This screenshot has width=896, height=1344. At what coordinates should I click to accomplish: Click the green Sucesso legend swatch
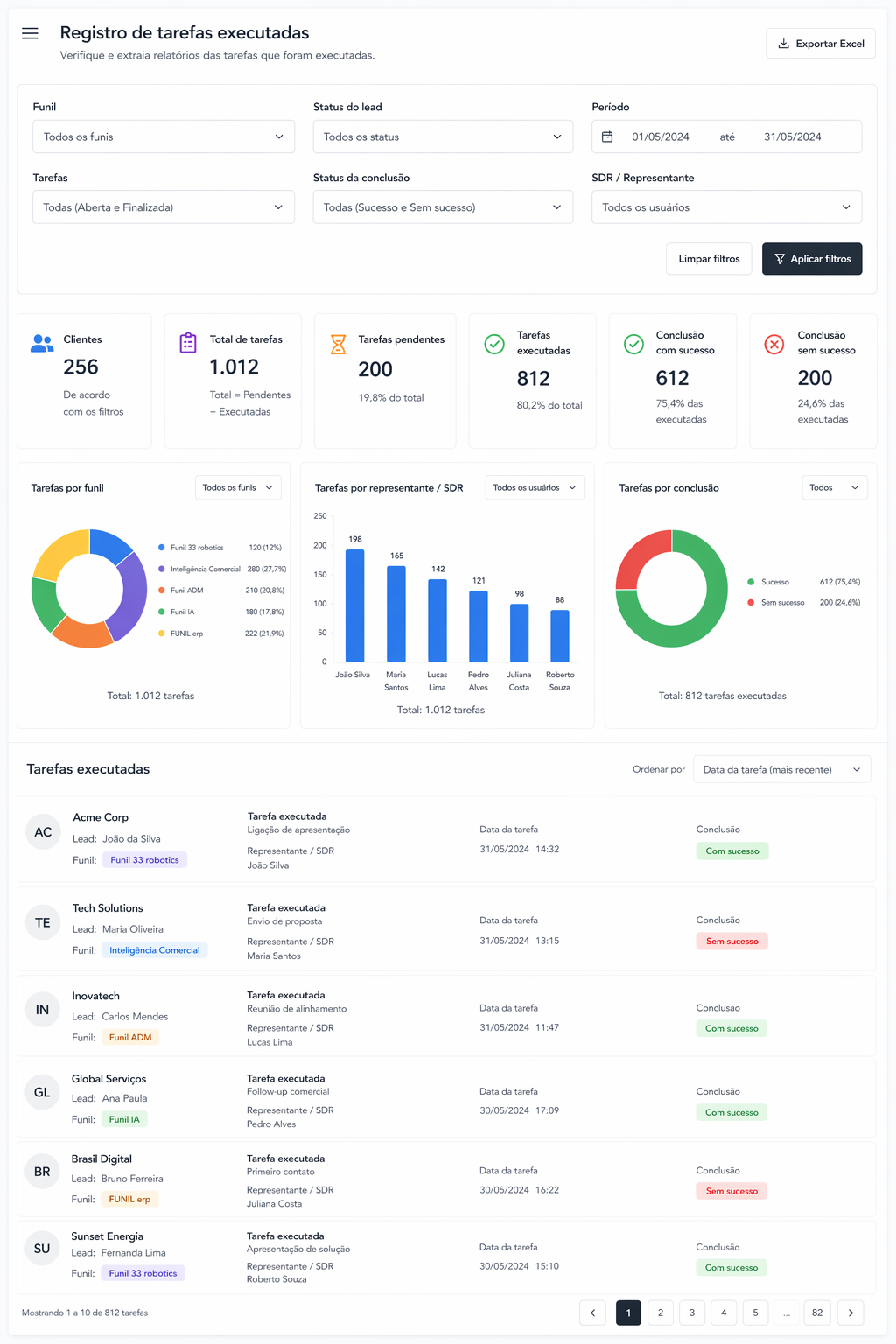coord(751,582)
